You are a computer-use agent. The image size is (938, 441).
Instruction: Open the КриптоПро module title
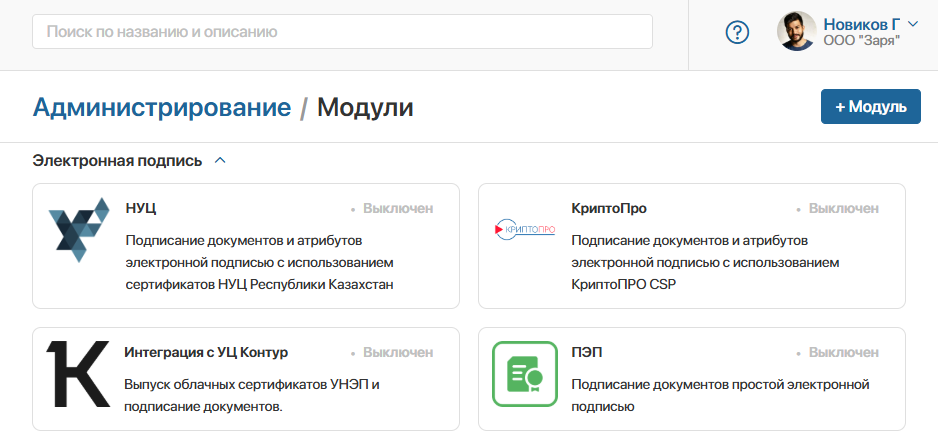click(x=609, y=208)
